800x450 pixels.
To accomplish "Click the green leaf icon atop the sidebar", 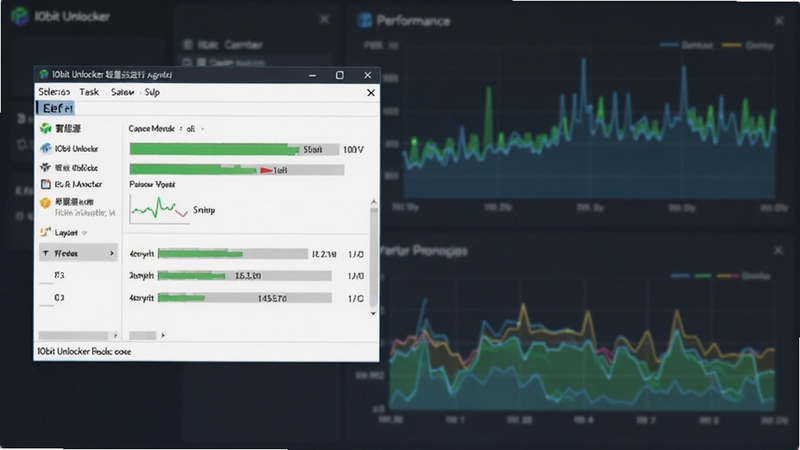I will [46, 129].
